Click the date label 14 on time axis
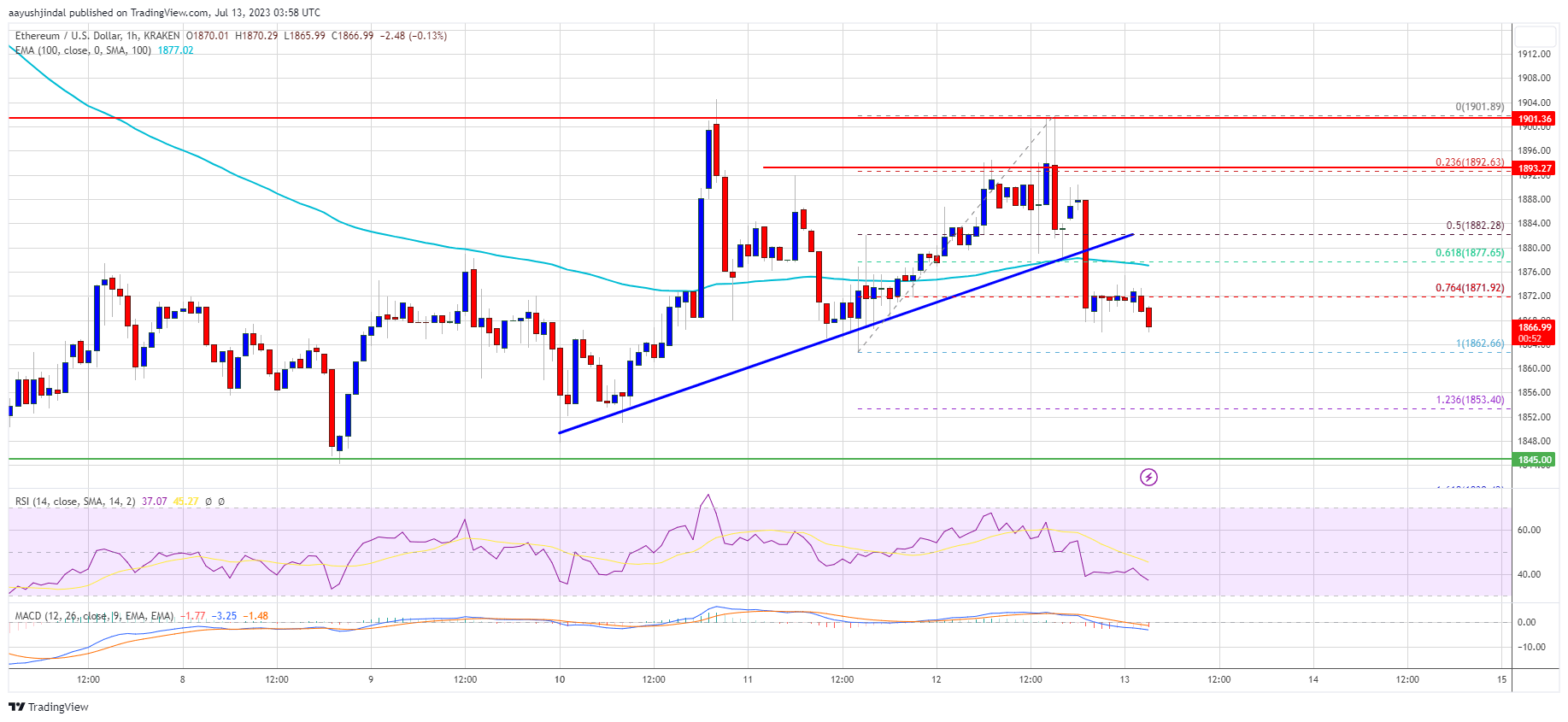 pos(1313,680)
